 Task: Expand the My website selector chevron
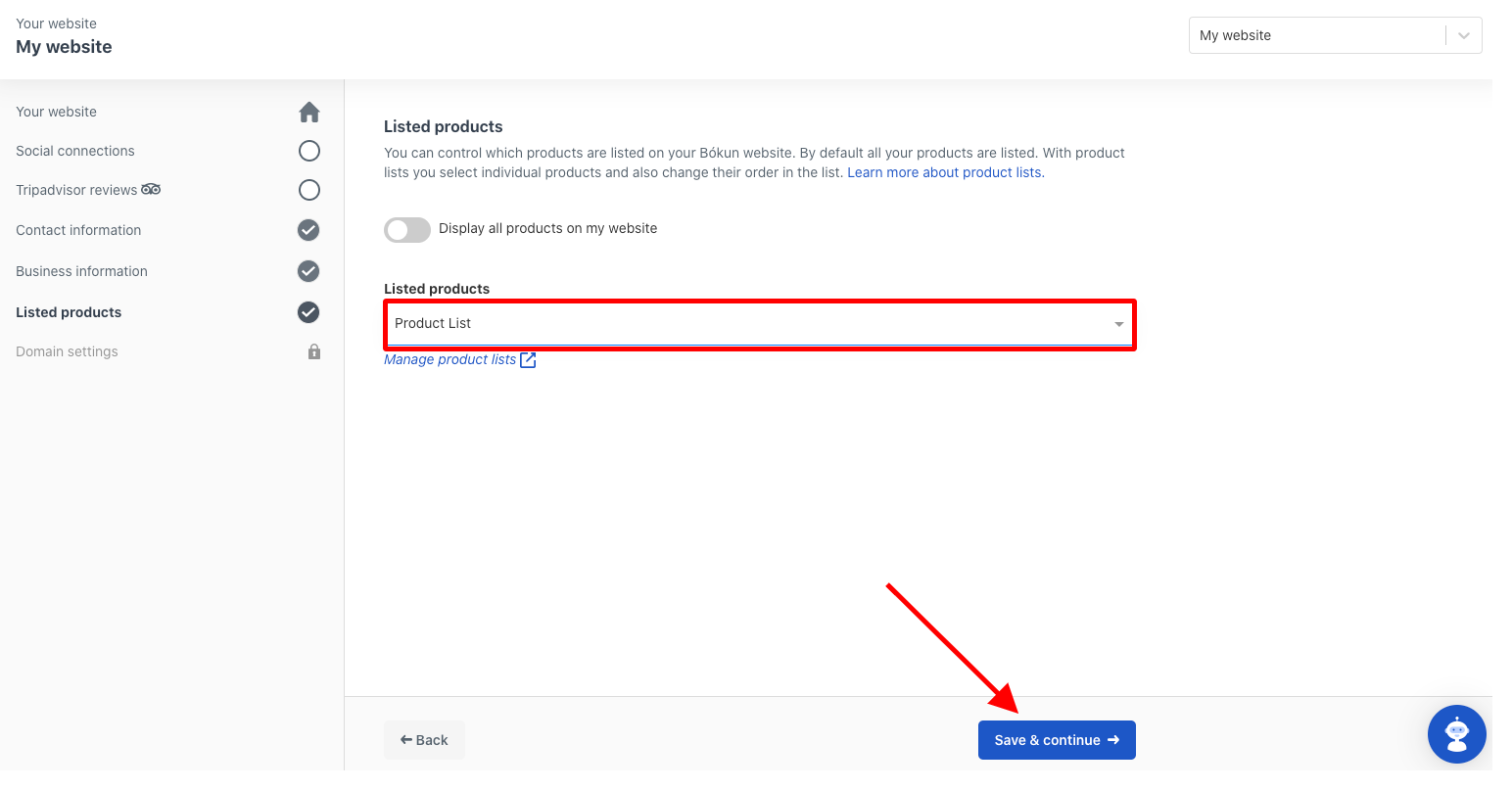tap(1464, 35)
